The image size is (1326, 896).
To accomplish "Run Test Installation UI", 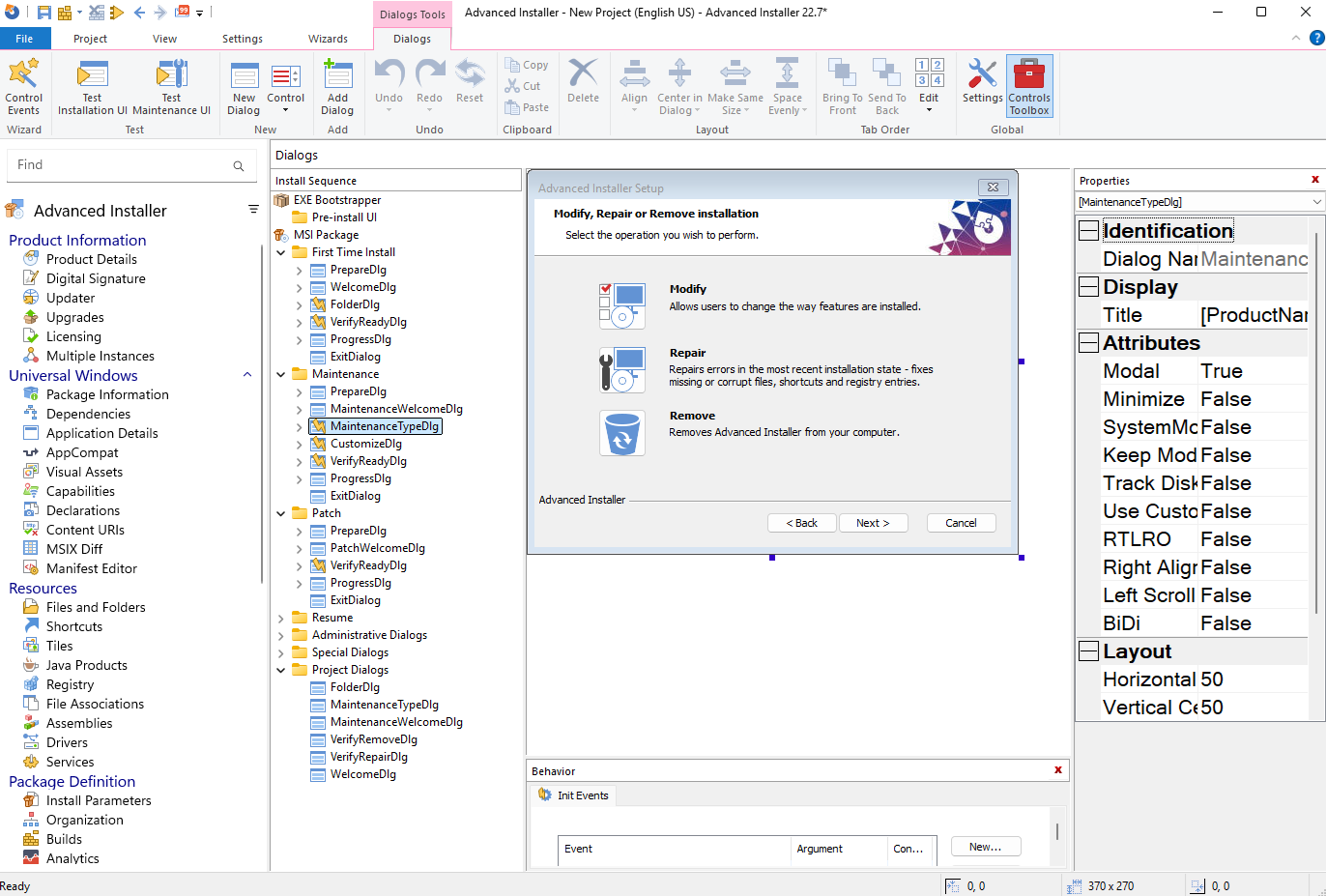I will click(x=92, y=86).
